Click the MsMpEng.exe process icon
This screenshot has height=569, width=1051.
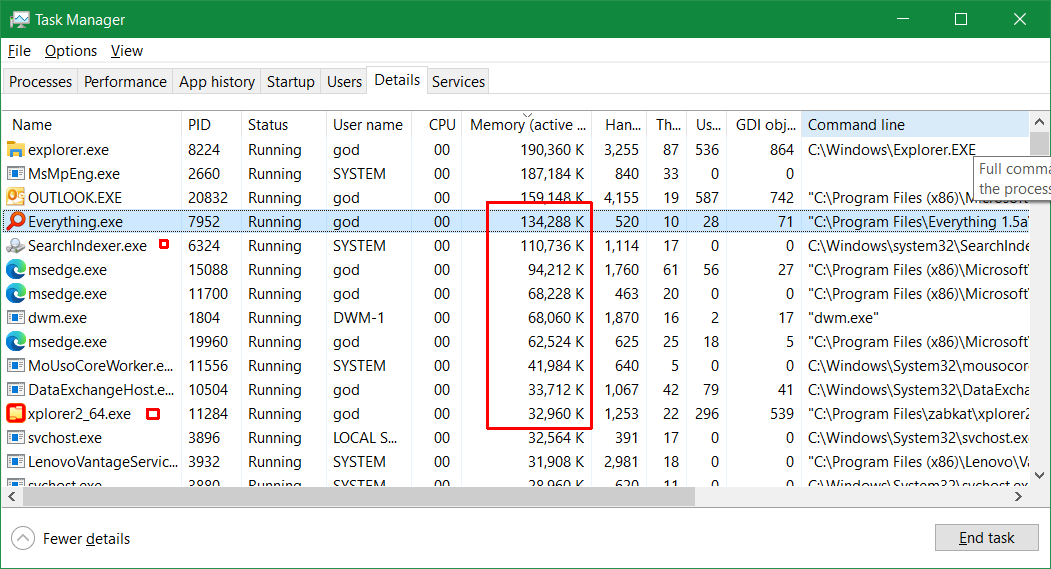[x=15, y=174]
